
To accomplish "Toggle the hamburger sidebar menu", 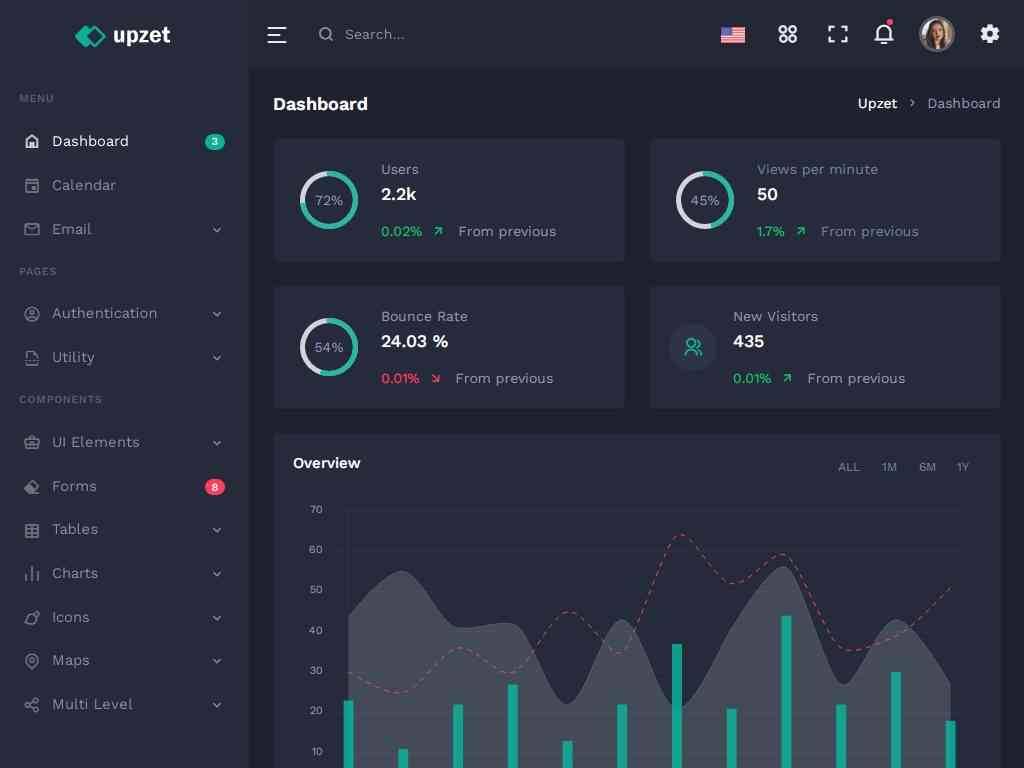I will tap(277, 35).
